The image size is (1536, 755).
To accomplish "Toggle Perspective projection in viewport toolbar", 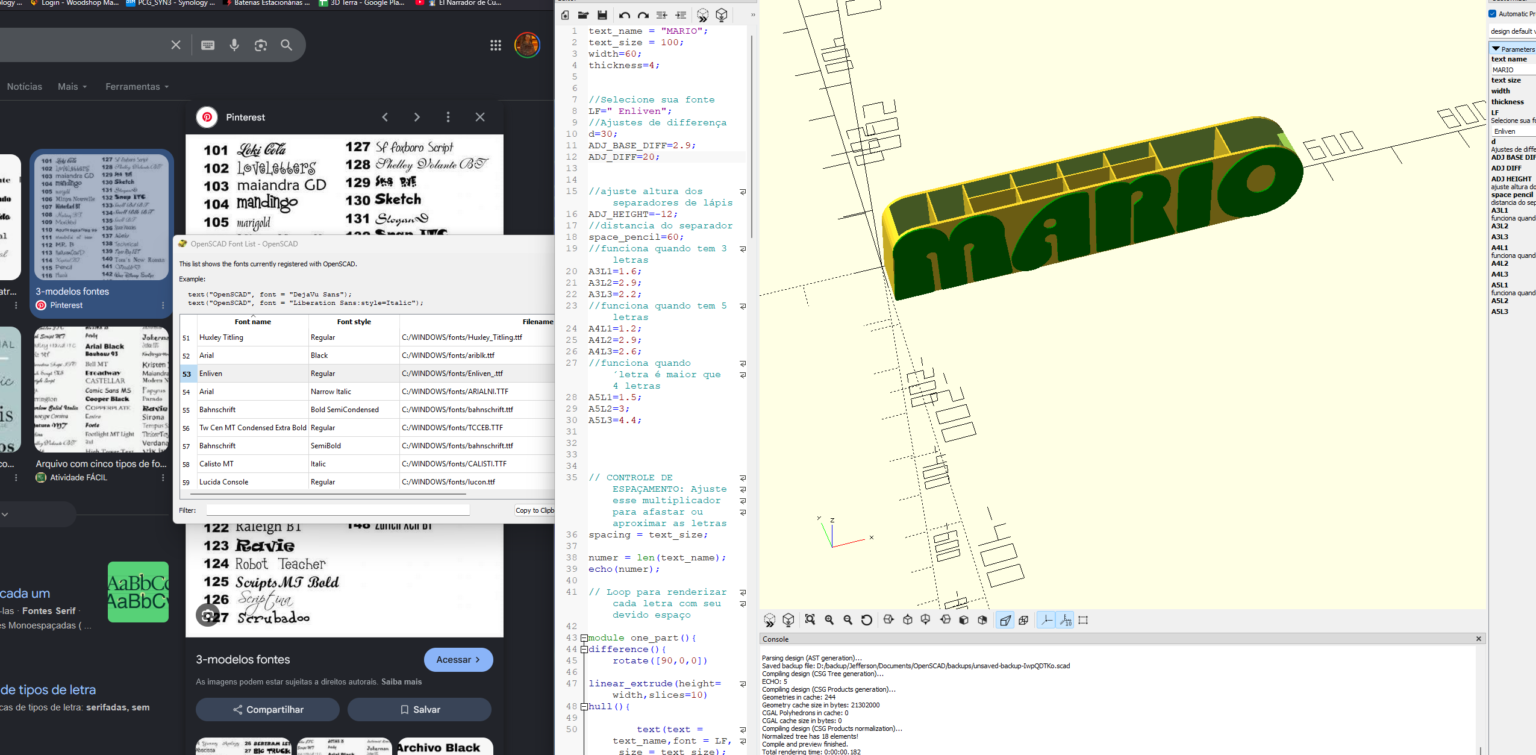I will point(1005,620).
